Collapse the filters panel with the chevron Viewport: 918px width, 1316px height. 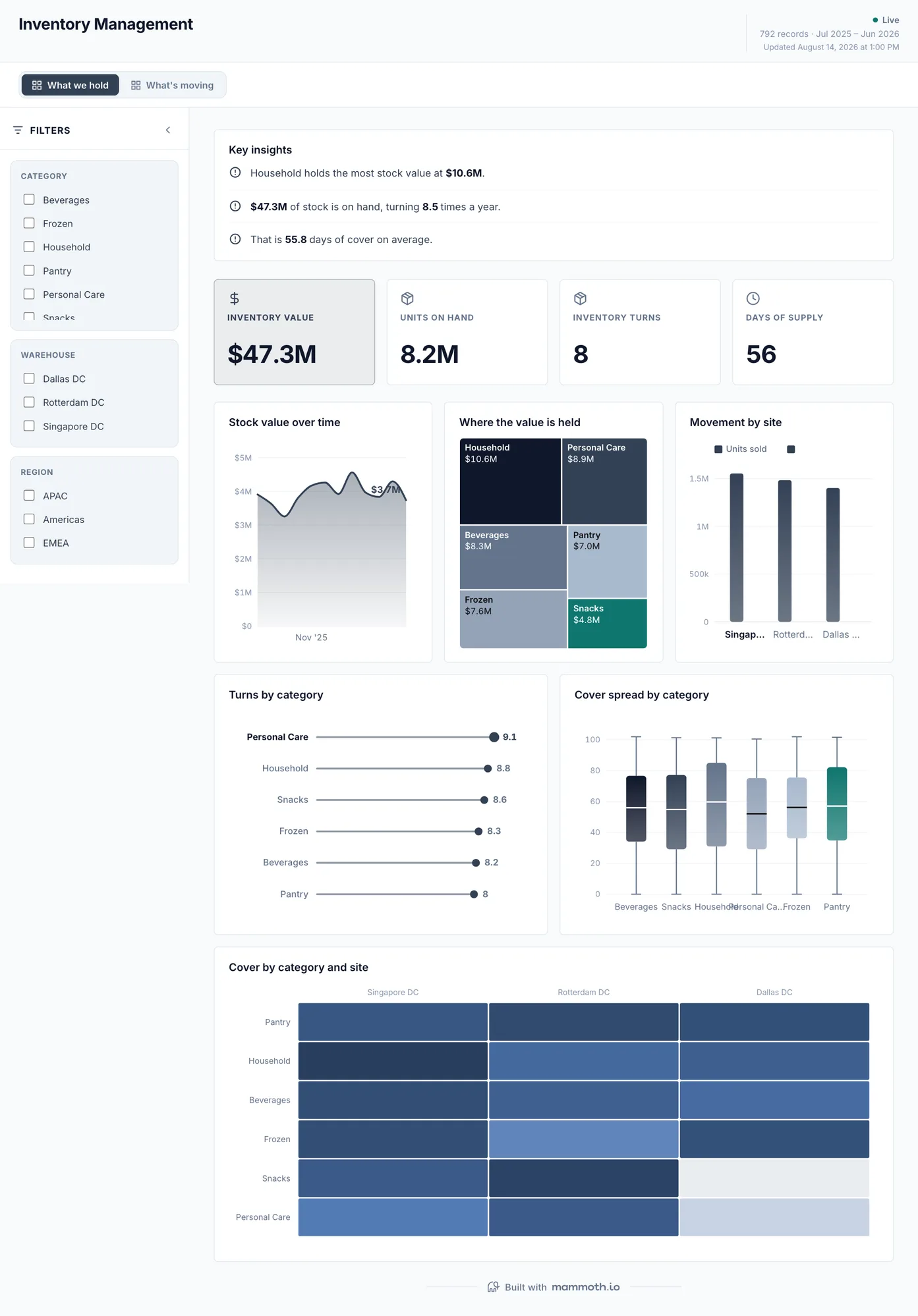pos(168,130)
